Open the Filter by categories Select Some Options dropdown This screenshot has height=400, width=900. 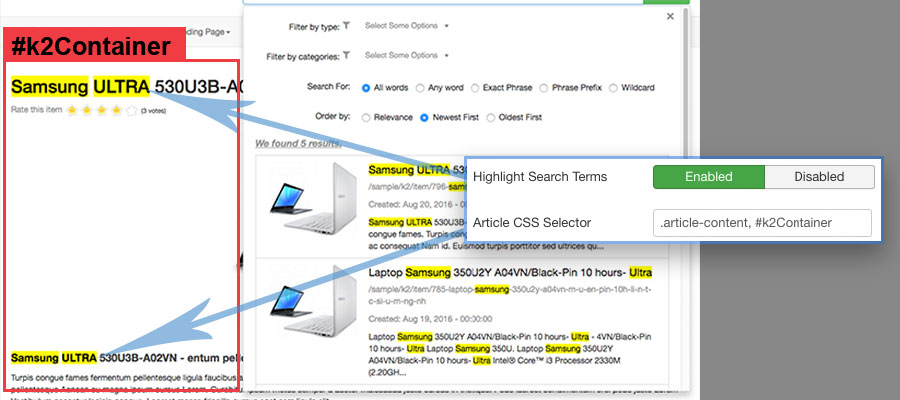[x=406, y=56]
